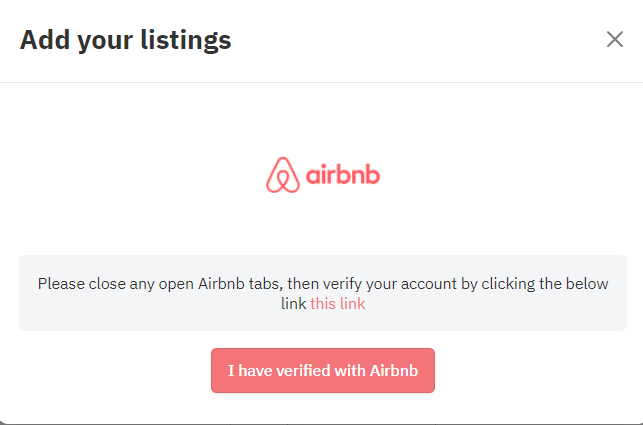Close the Add your listings dialog

615,39
